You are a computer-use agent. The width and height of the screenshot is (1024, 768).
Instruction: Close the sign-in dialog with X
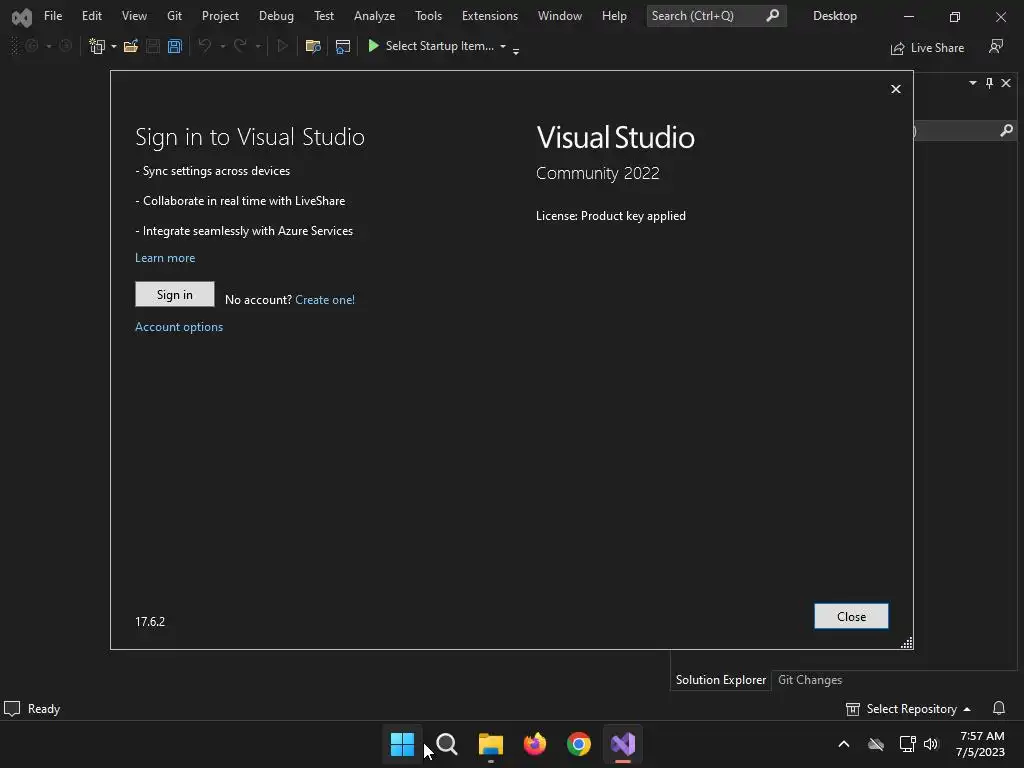coord(896,89)
